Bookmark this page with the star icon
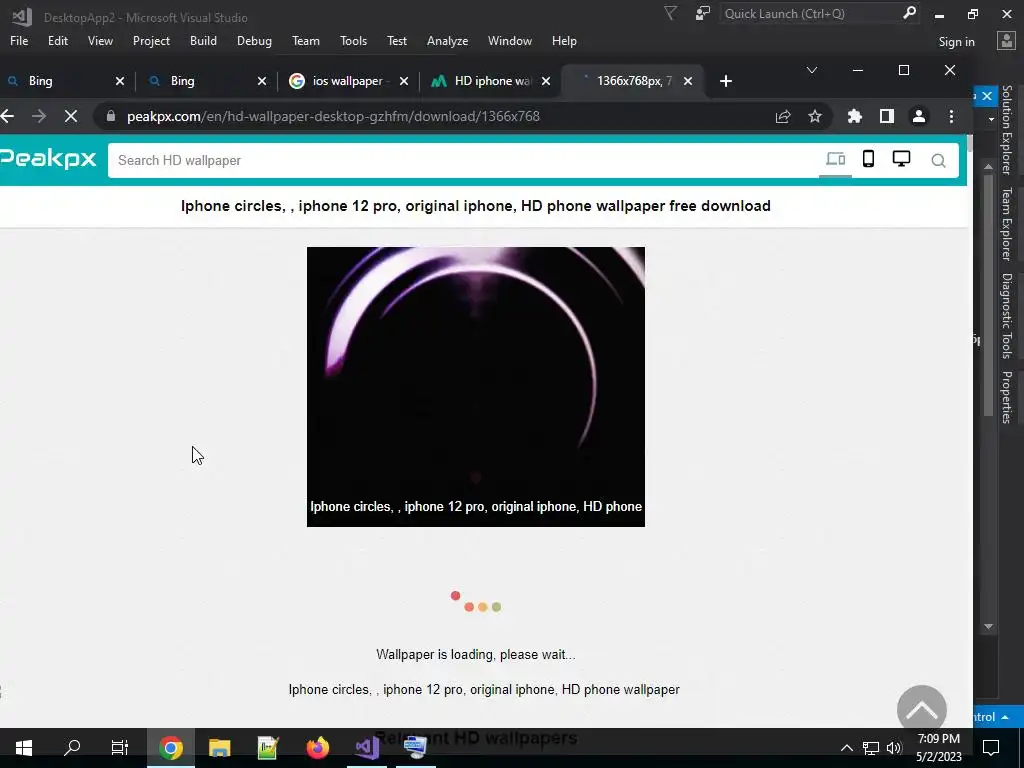 click(x=814, y=116)
